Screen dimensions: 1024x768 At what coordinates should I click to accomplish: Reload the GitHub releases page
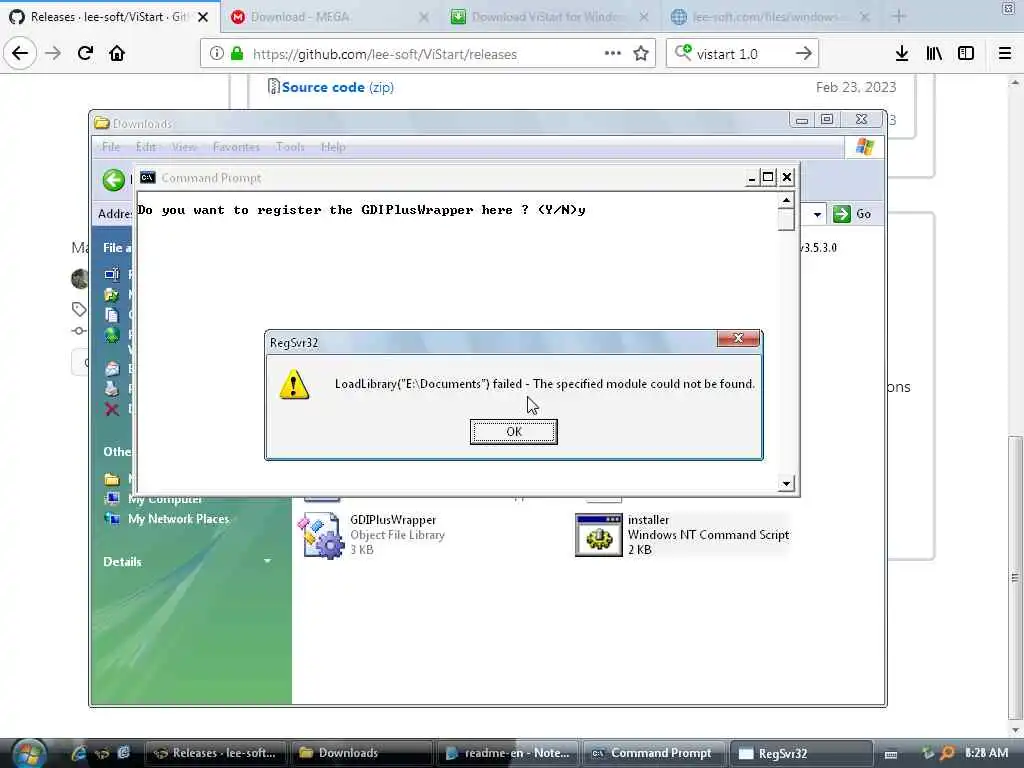[85, 54]
